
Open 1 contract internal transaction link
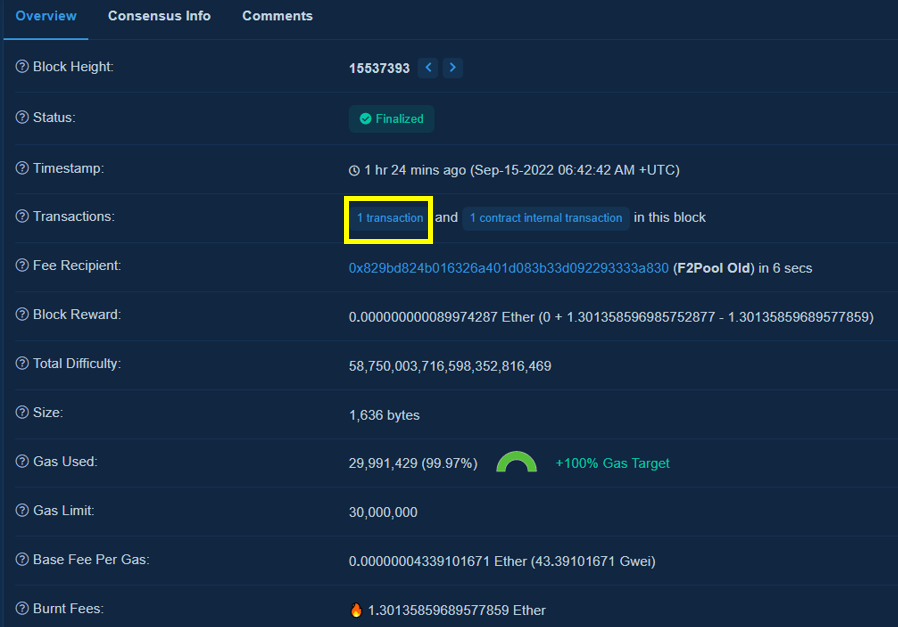click(x=546, y=218)
